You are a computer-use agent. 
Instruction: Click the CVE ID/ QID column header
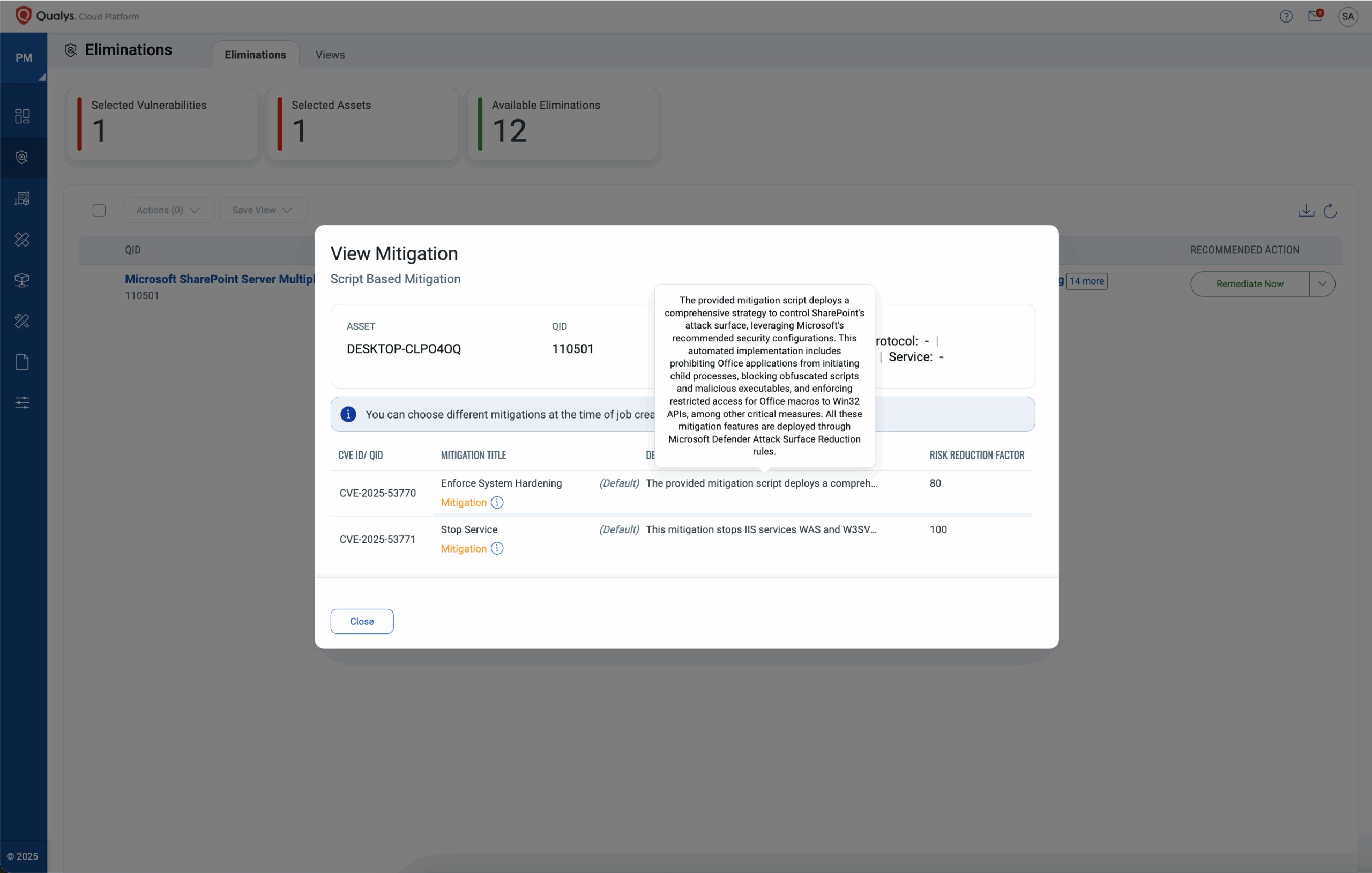(360, 456)
